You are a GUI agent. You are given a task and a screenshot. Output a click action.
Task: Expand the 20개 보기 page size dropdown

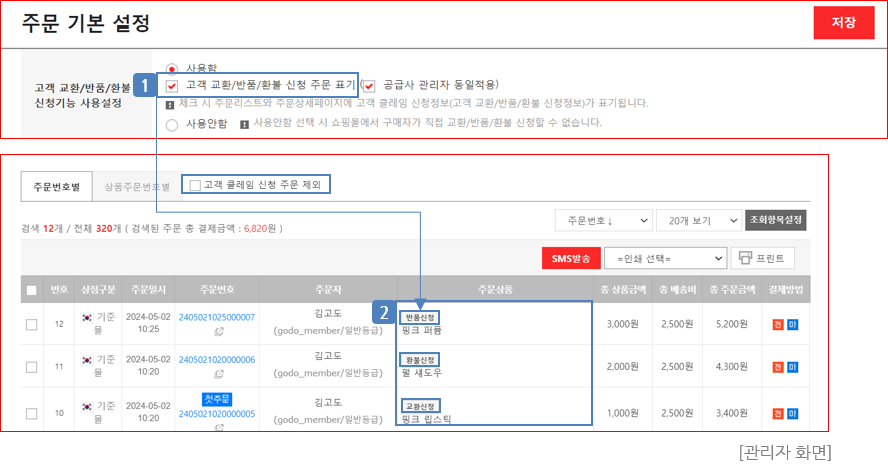pos(698,220)
